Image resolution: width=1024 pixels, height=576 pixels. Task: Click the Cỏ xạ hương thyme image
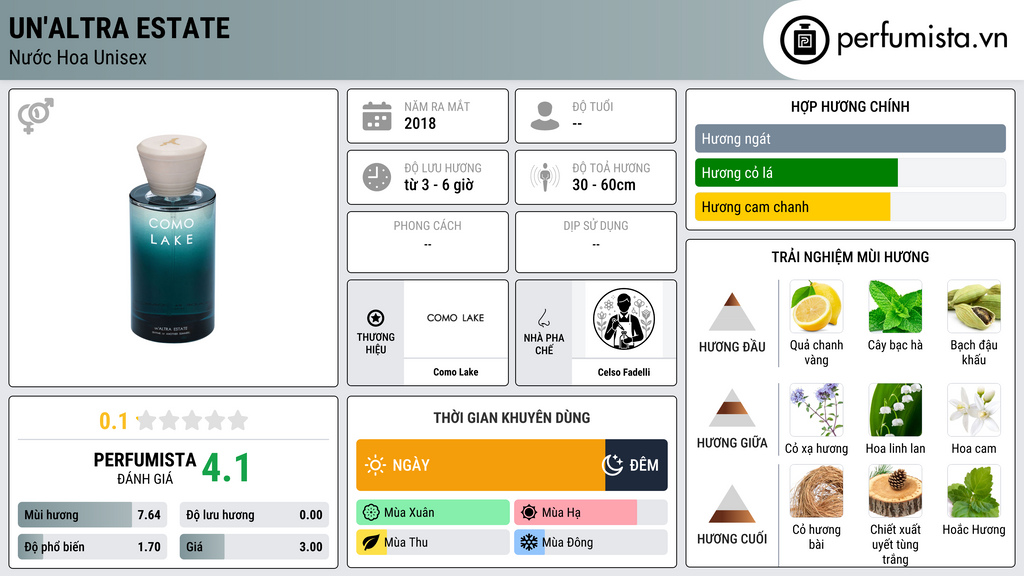[816, 409]
